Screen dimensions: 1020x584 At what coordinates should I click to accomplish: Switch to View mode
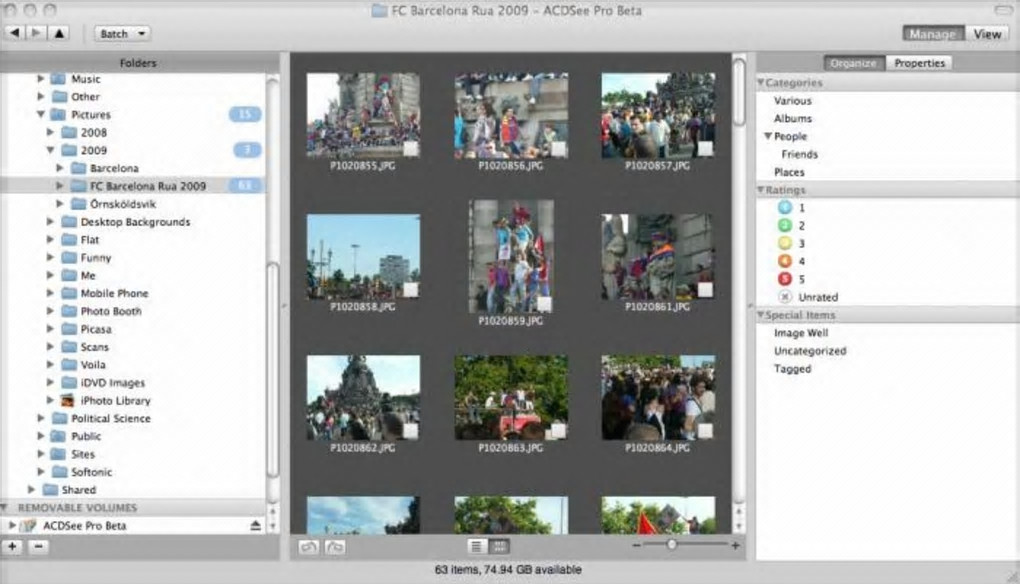[987, 34]
